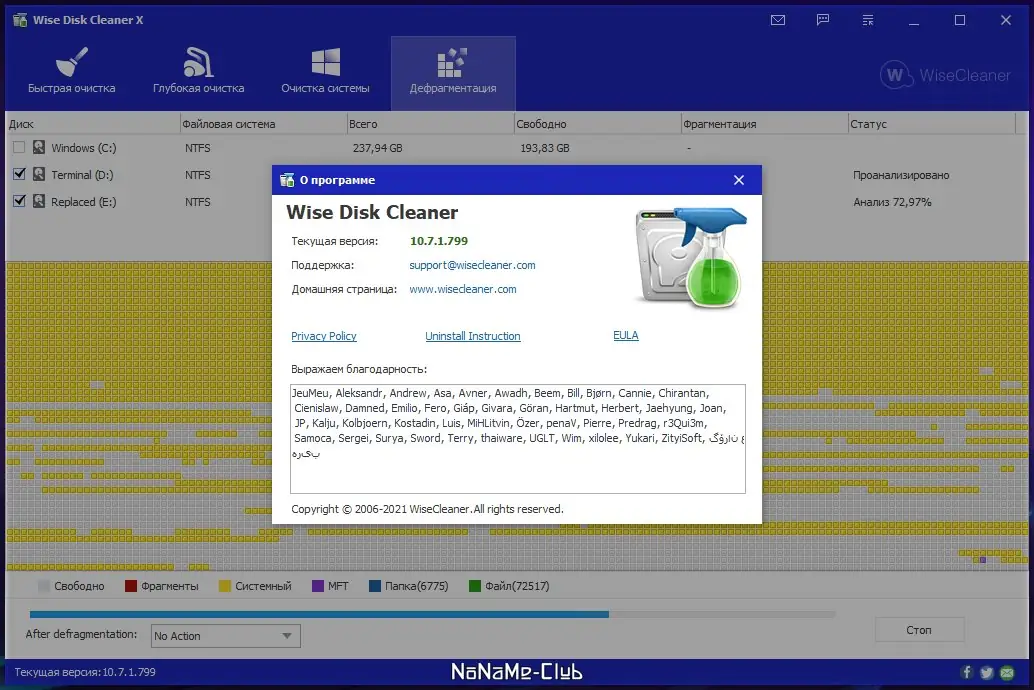Click the WiseCleaner logo
This screenshot has height=690, width=1034.
coord(944,75)
